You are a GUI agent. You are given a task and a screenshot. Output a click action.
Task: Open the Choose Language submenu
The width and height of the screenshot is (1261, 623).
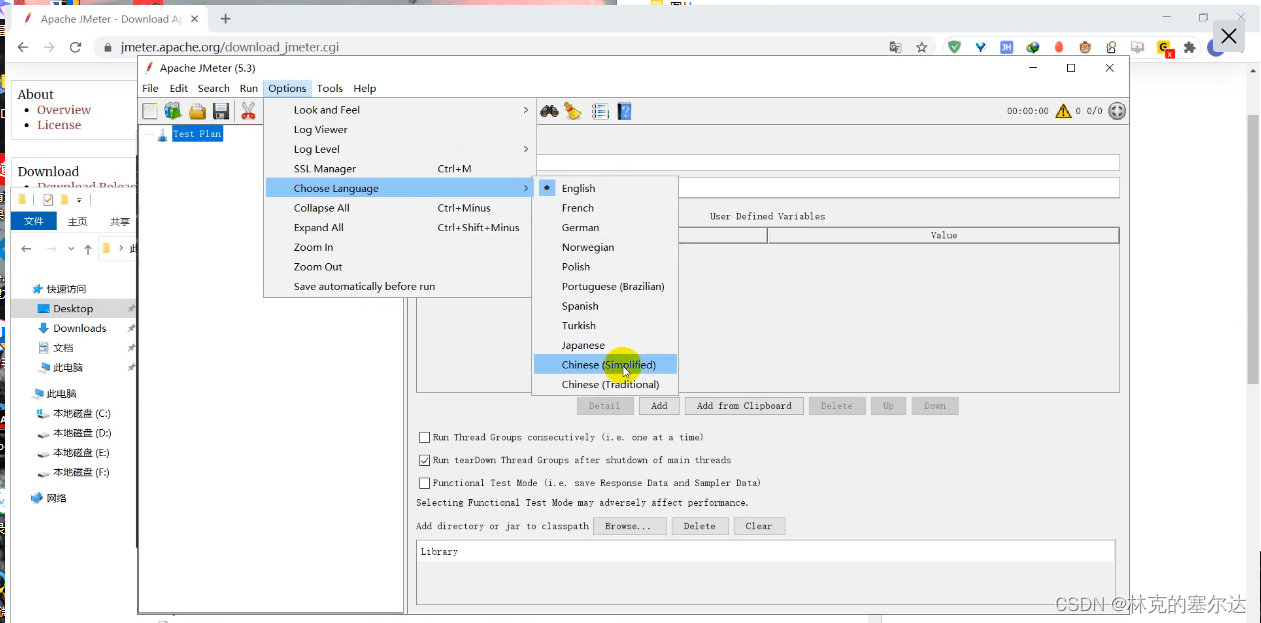[x=398, y=188]
